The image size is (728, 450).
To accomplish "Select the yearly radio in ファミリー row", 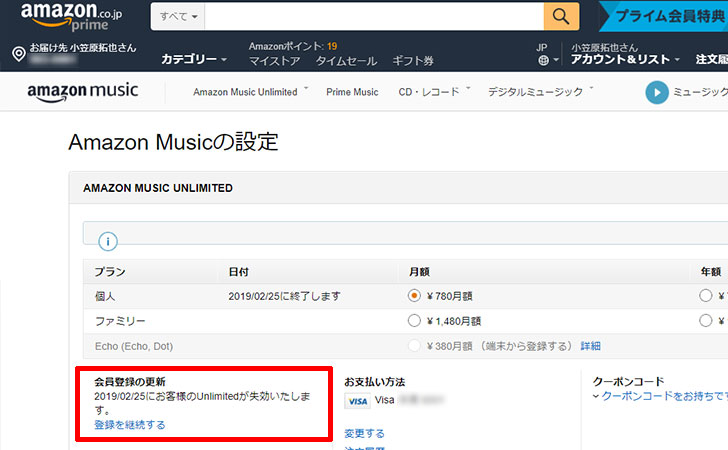I will click(705, 321).
